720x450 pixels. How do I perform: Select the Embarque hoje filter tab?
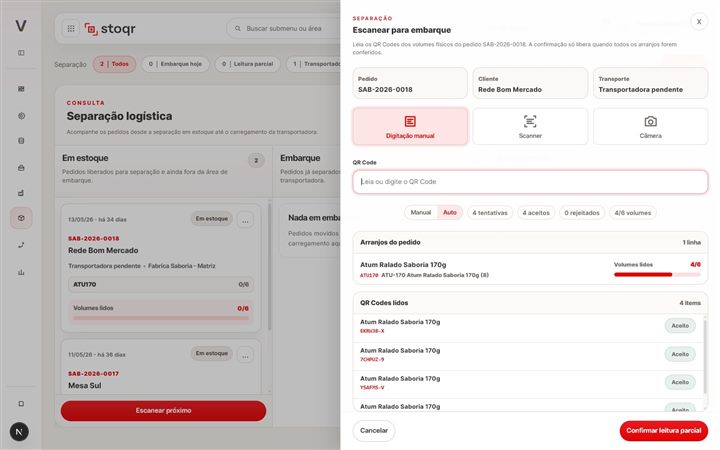175,64
